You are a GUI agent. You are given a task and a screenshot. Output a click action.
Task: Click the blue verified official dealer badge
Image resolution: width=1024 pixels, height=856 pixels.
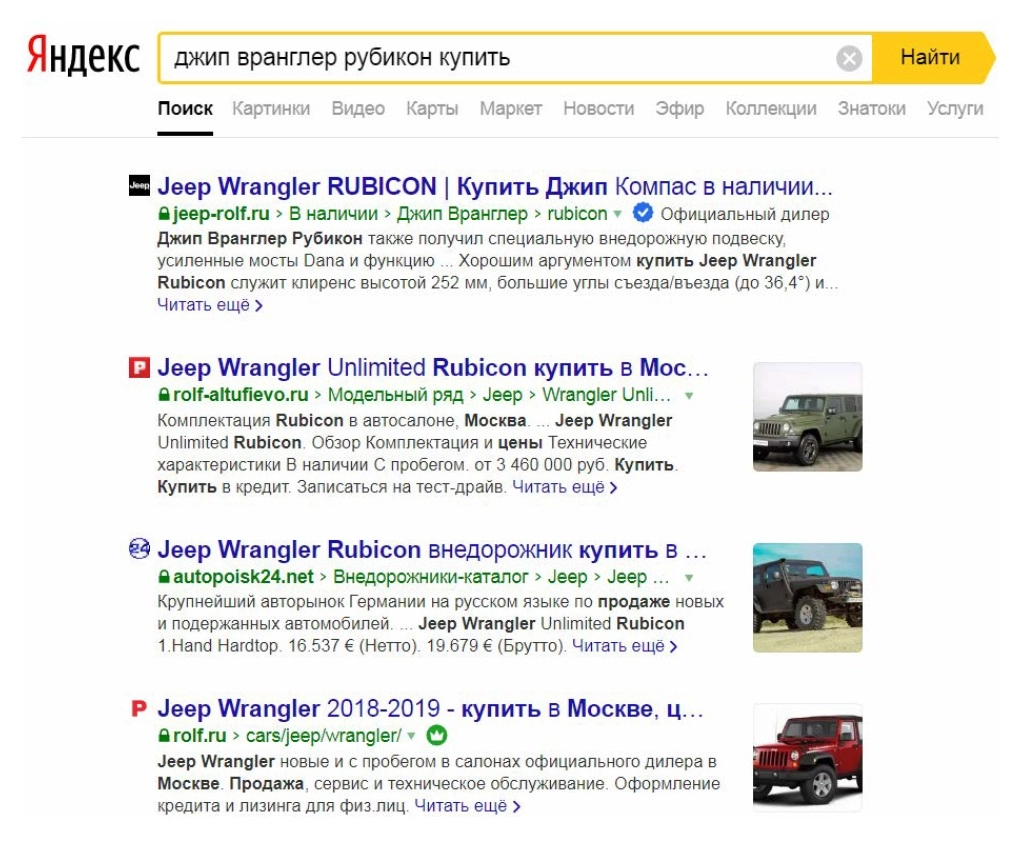(x=643, y=213)
